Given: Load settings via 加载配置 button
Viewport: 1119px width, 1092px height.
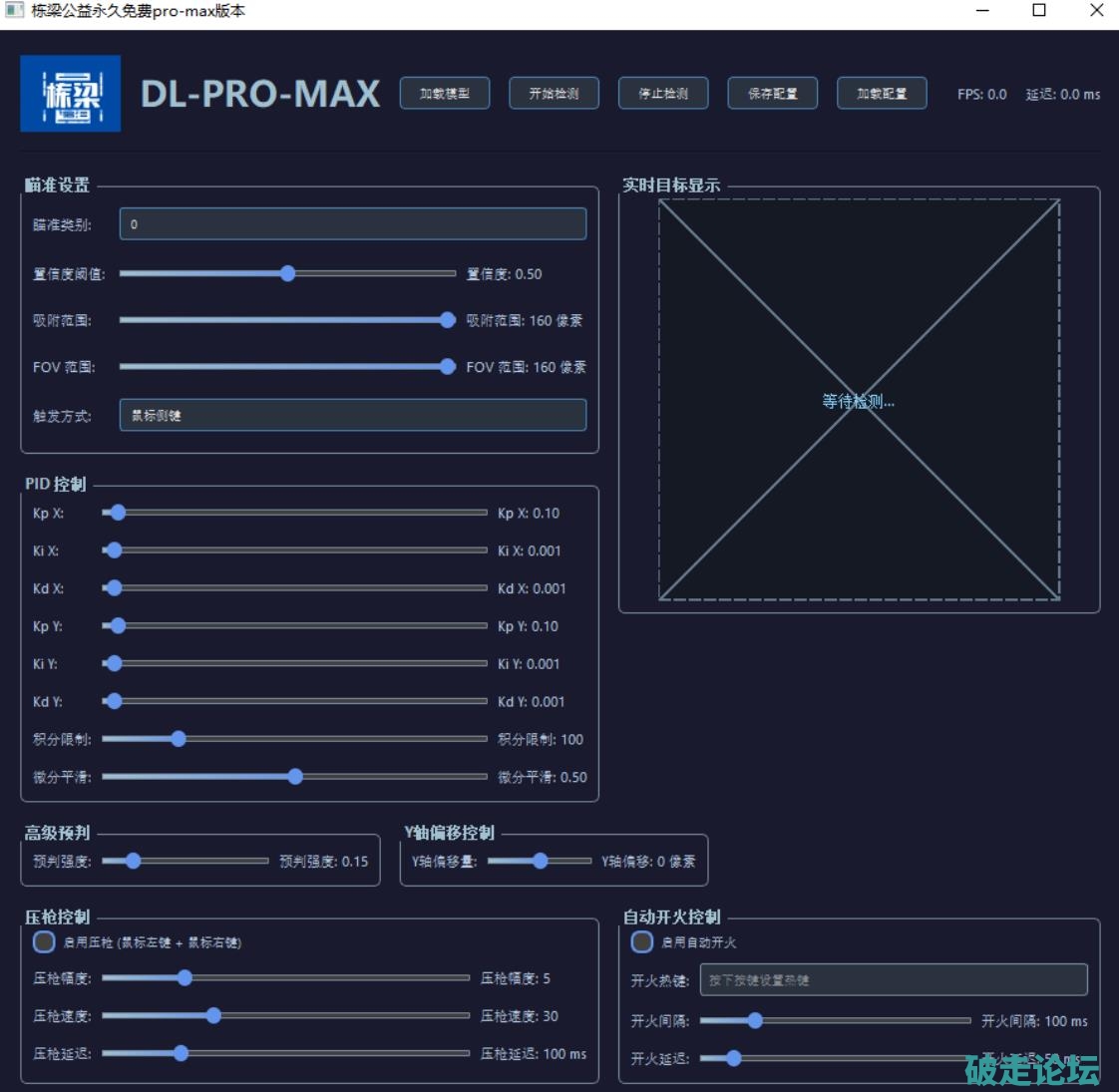Looking at the screenshot, I should pos(882,94).
